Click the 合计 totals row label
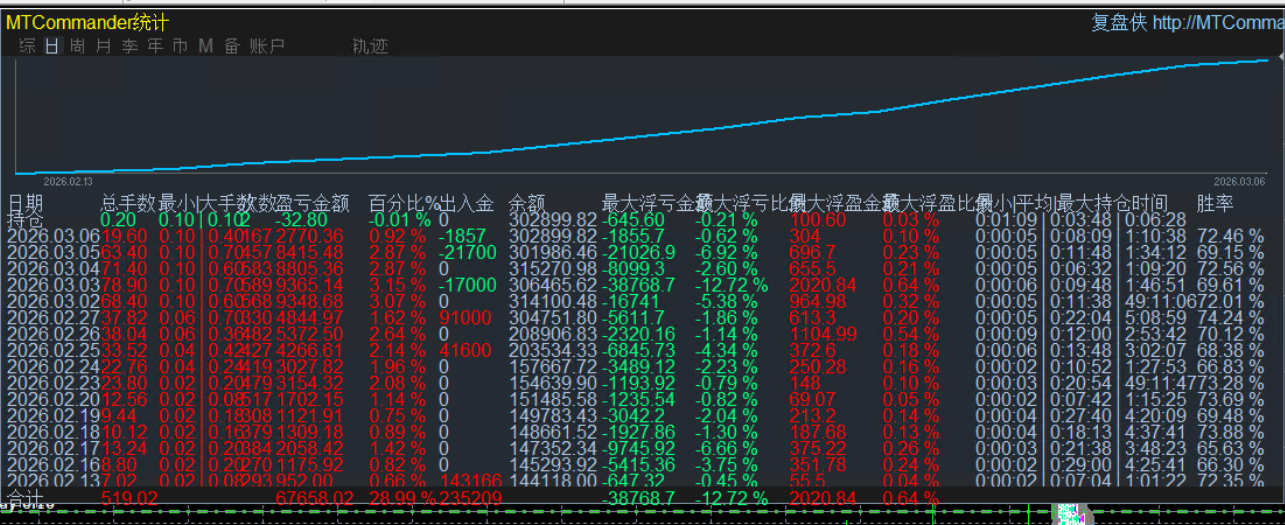The image size is (1285, 525). [26, 496]
